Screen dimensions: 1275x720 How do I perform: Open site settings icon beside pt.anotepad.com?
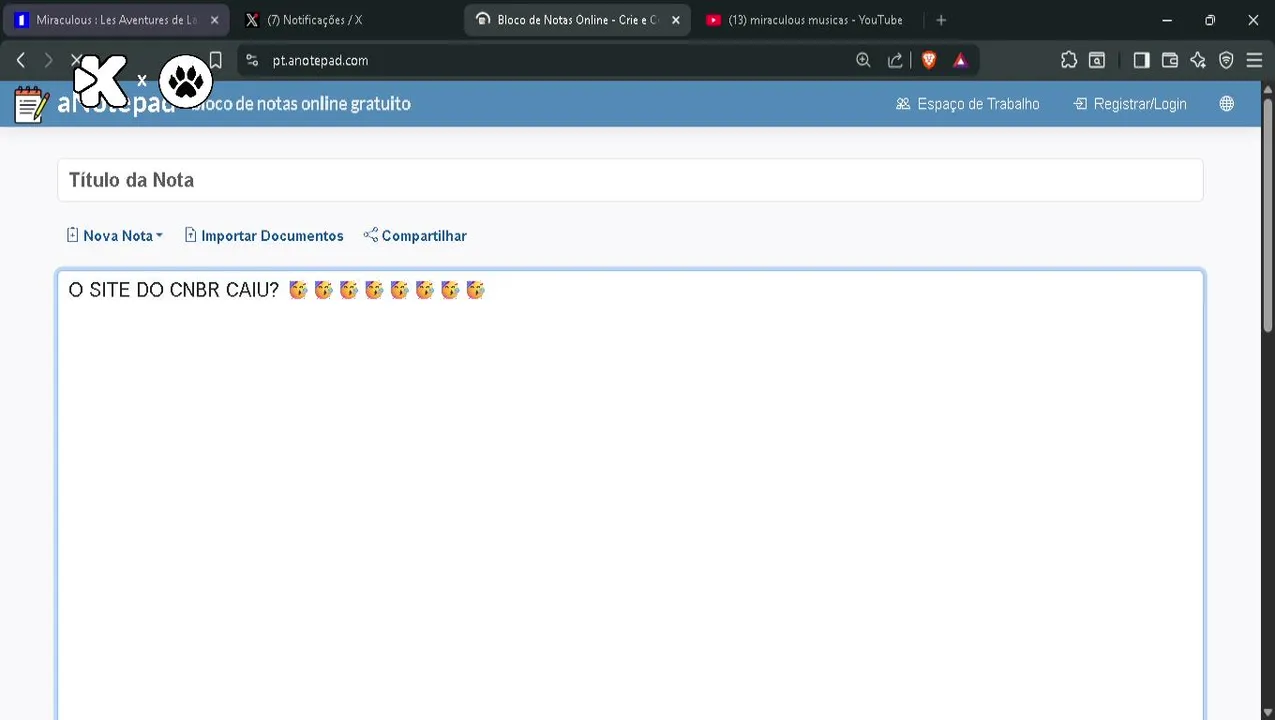pyautogui.click(x=252, y=61)
